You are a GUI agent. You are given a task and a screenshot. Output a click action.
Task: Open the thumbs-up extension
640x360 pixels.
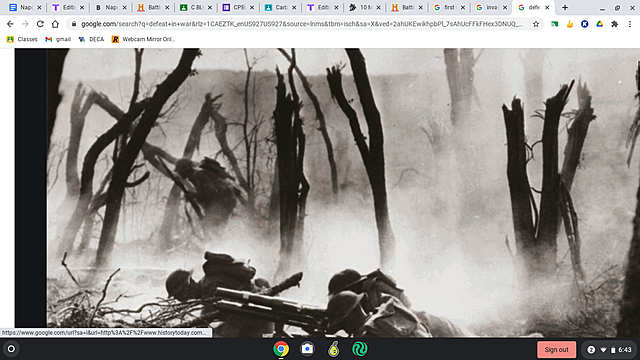(569, 24)
